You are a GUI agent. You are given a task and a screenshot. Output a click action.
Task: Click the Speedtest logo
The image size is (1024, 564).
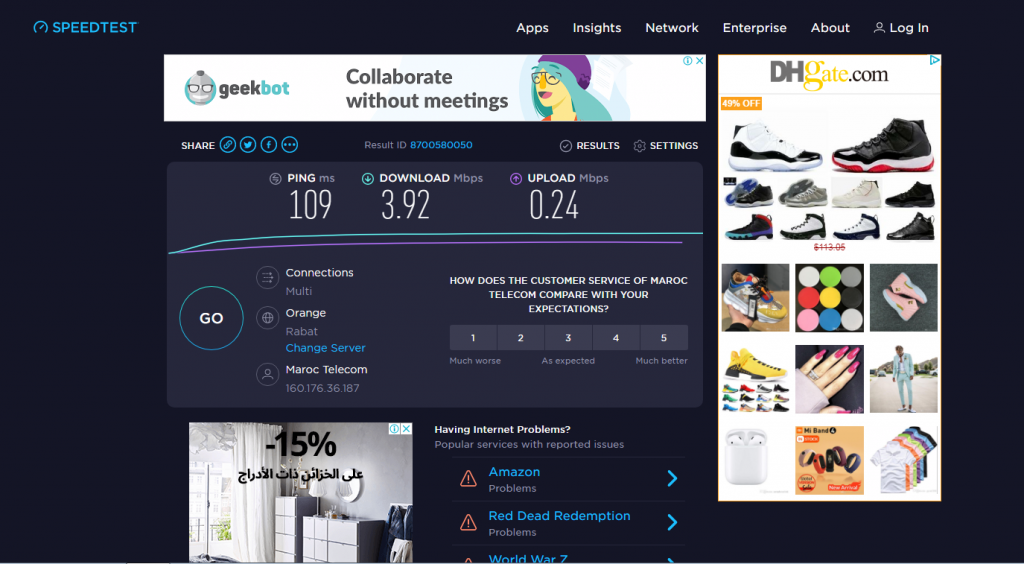[x=86, y=27]
